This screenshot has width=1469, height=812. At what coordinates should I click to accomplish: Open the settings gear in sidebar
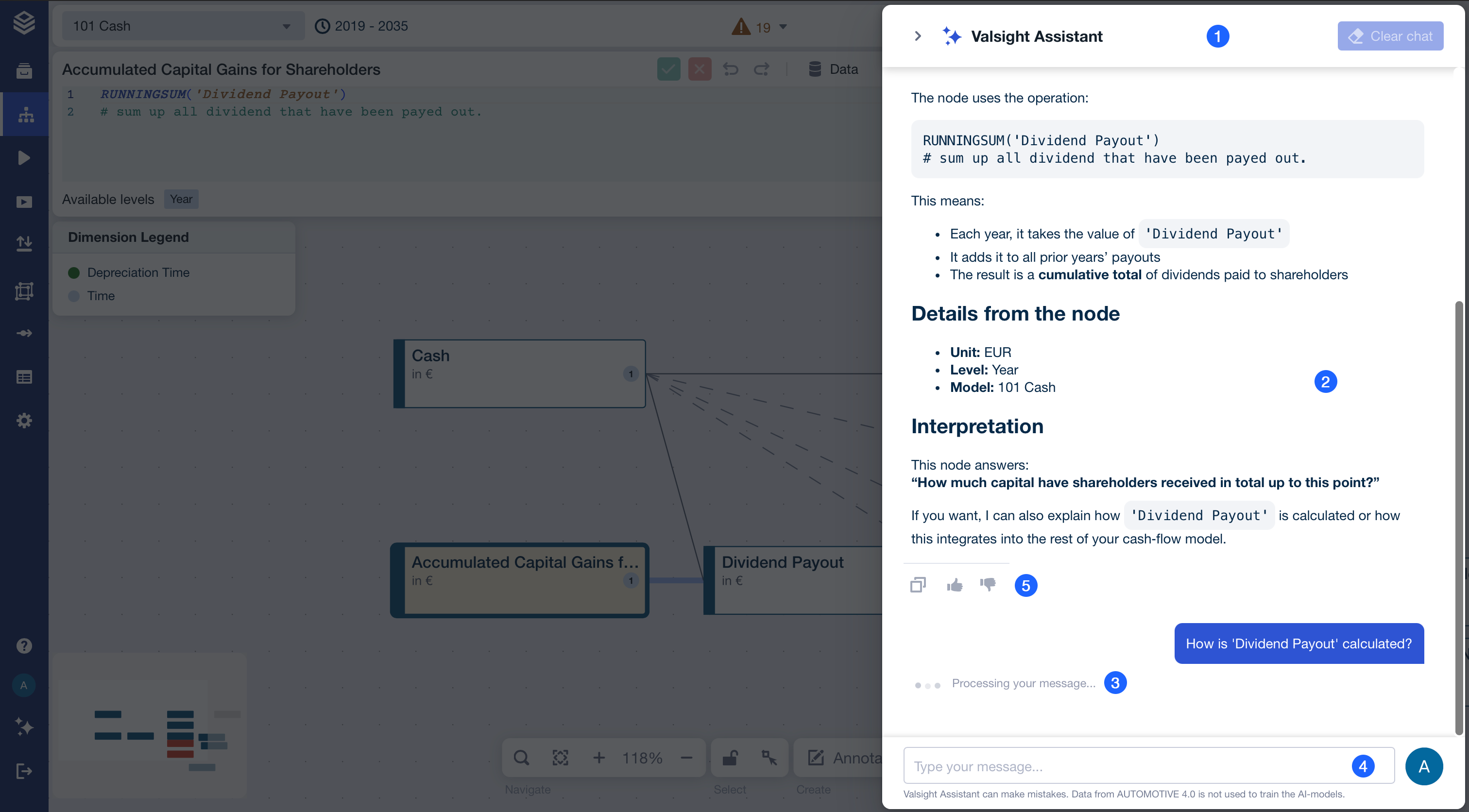point(24,421)
